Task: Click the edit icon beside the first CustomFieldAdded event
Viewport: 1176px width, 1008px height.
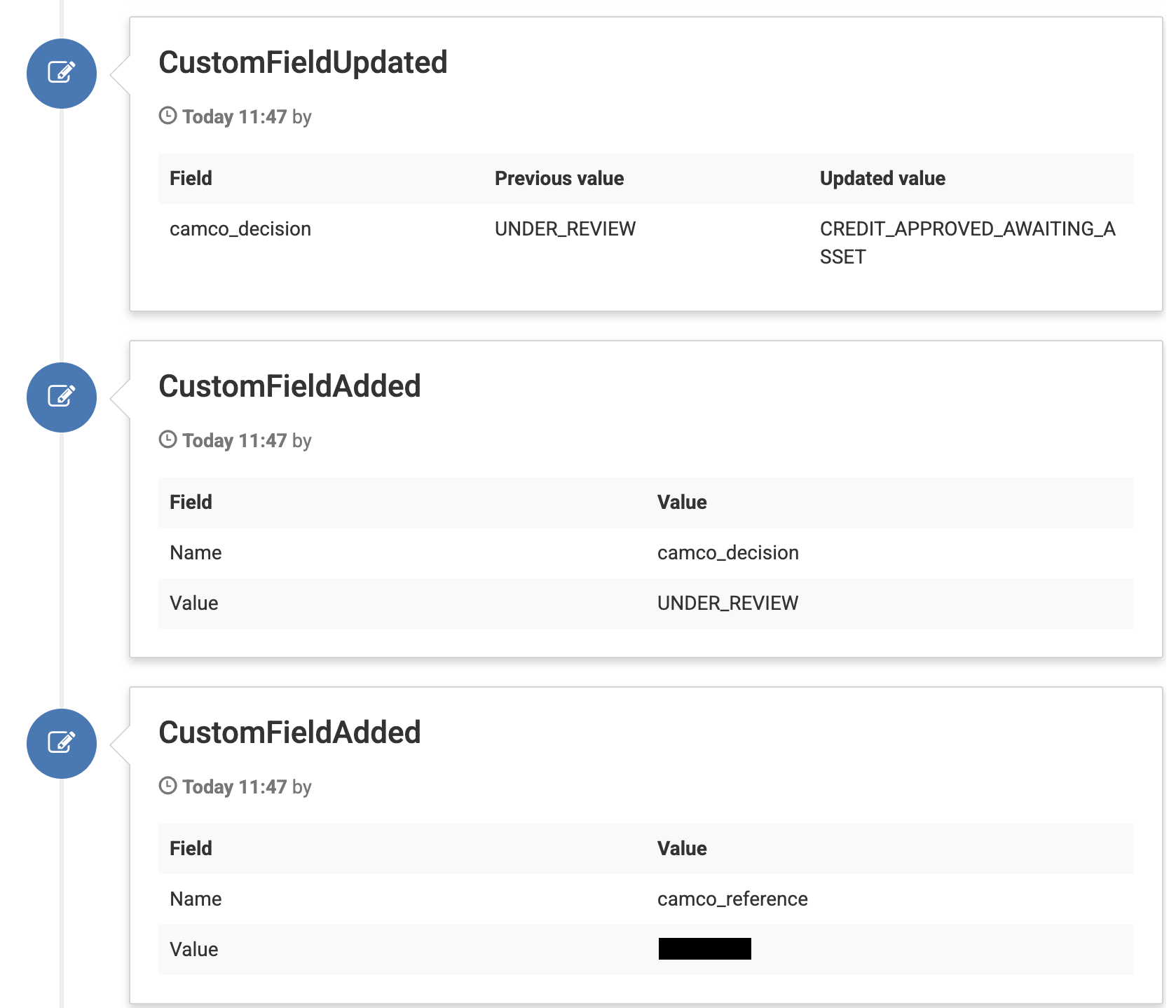Action: (61, 397)
